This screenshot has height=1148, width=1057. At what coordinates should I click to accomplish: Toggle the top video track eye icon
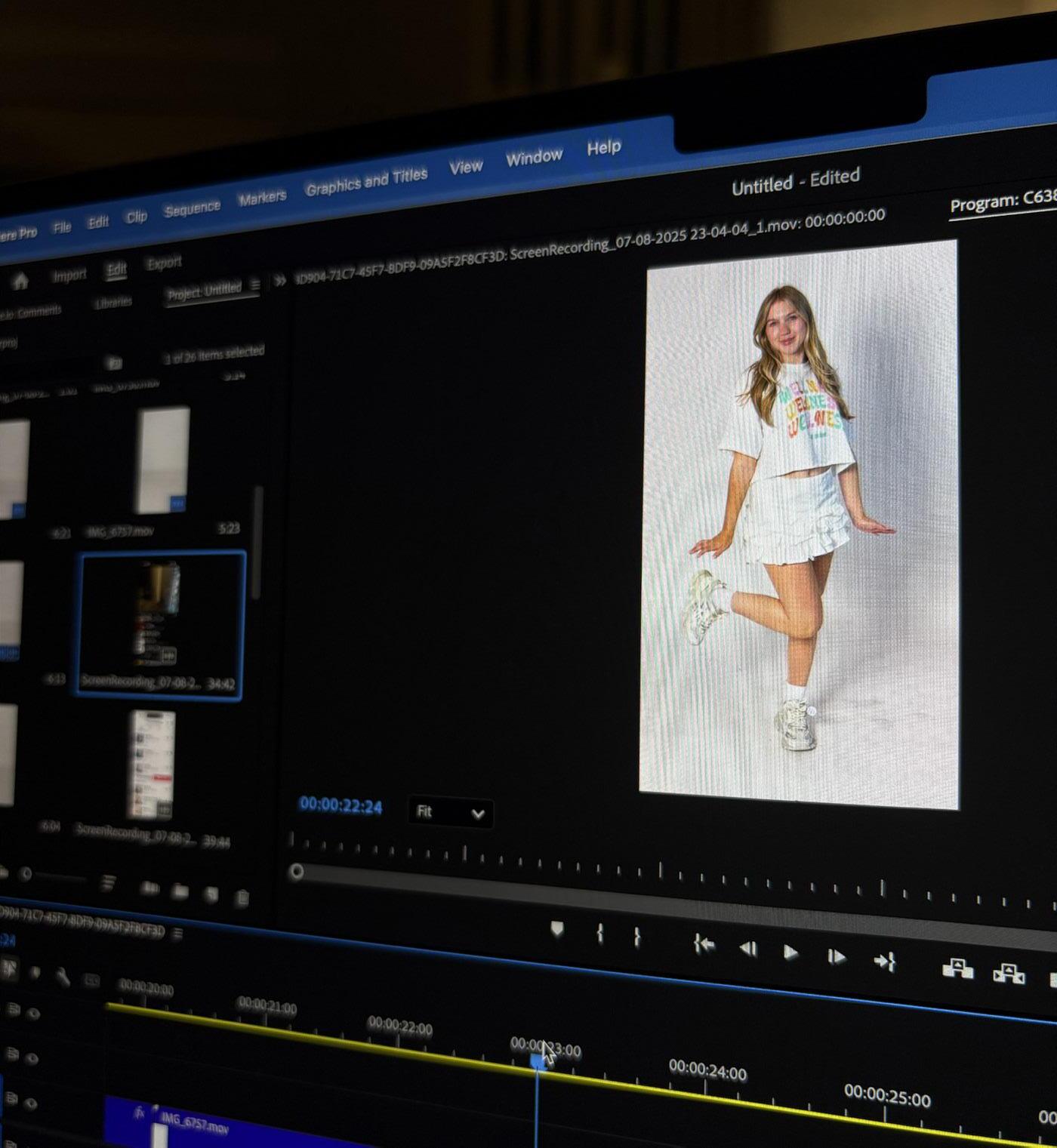click(33, 1014)
